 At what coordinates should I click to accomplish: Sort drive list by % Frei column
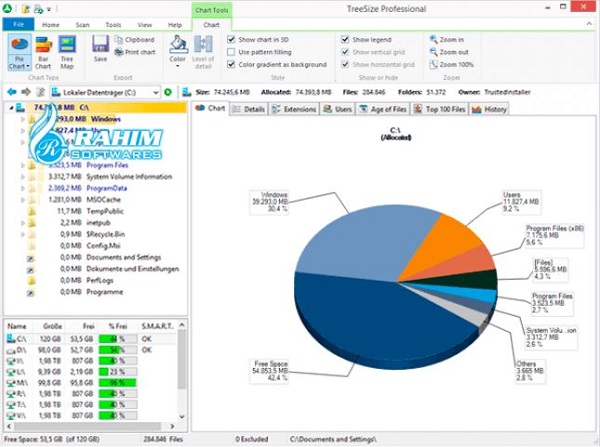tap(118, 326)
